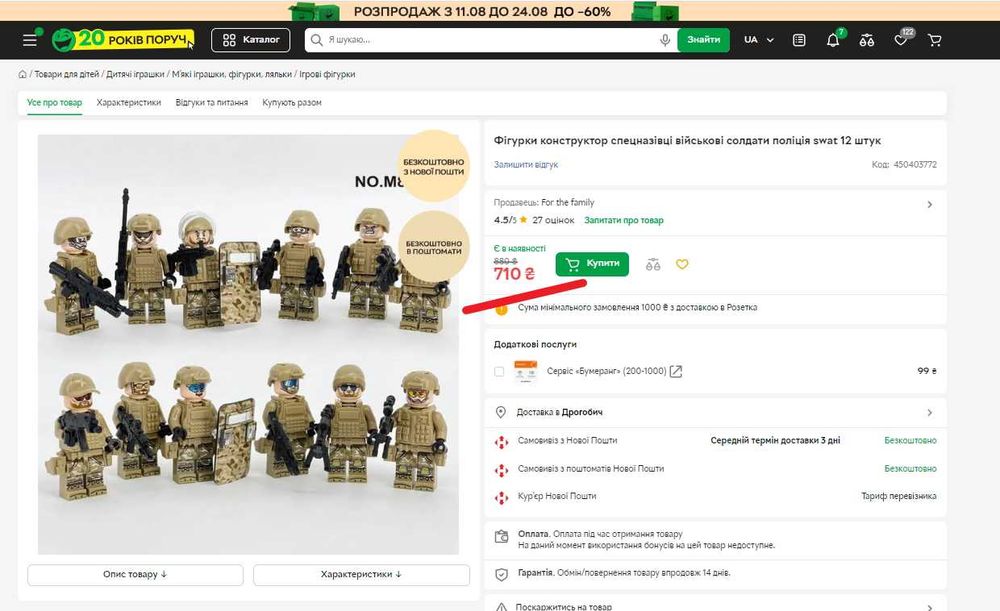Expand Поскаржитись на товар chevron
Image resolution: width=1000 pixels, height=611 pixels.
click(930, 607)
